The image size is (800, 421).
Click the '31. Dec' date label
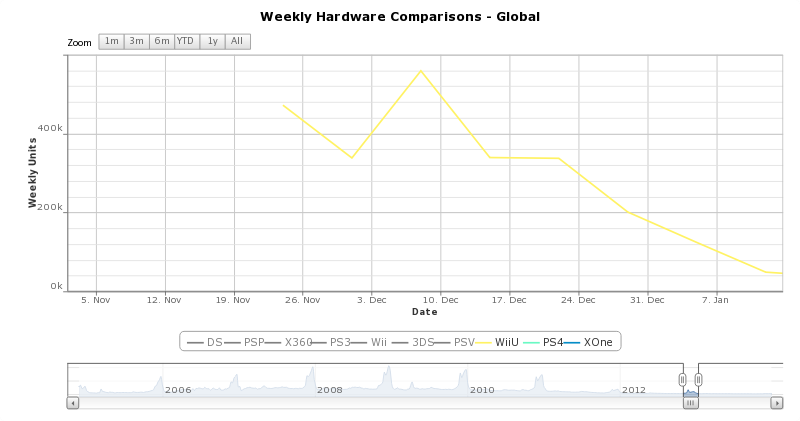(x=647, y=300)
